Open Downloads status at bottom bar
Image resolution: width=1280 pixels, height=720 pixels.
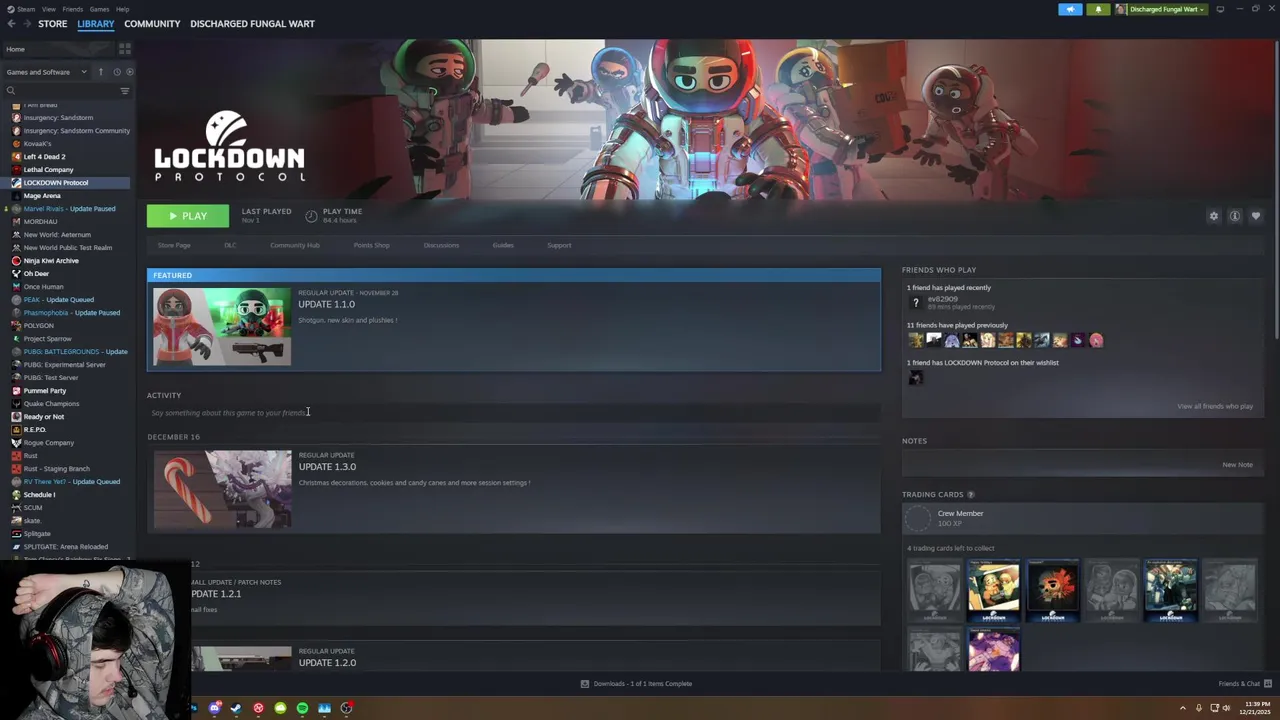(x=637, y=684)
